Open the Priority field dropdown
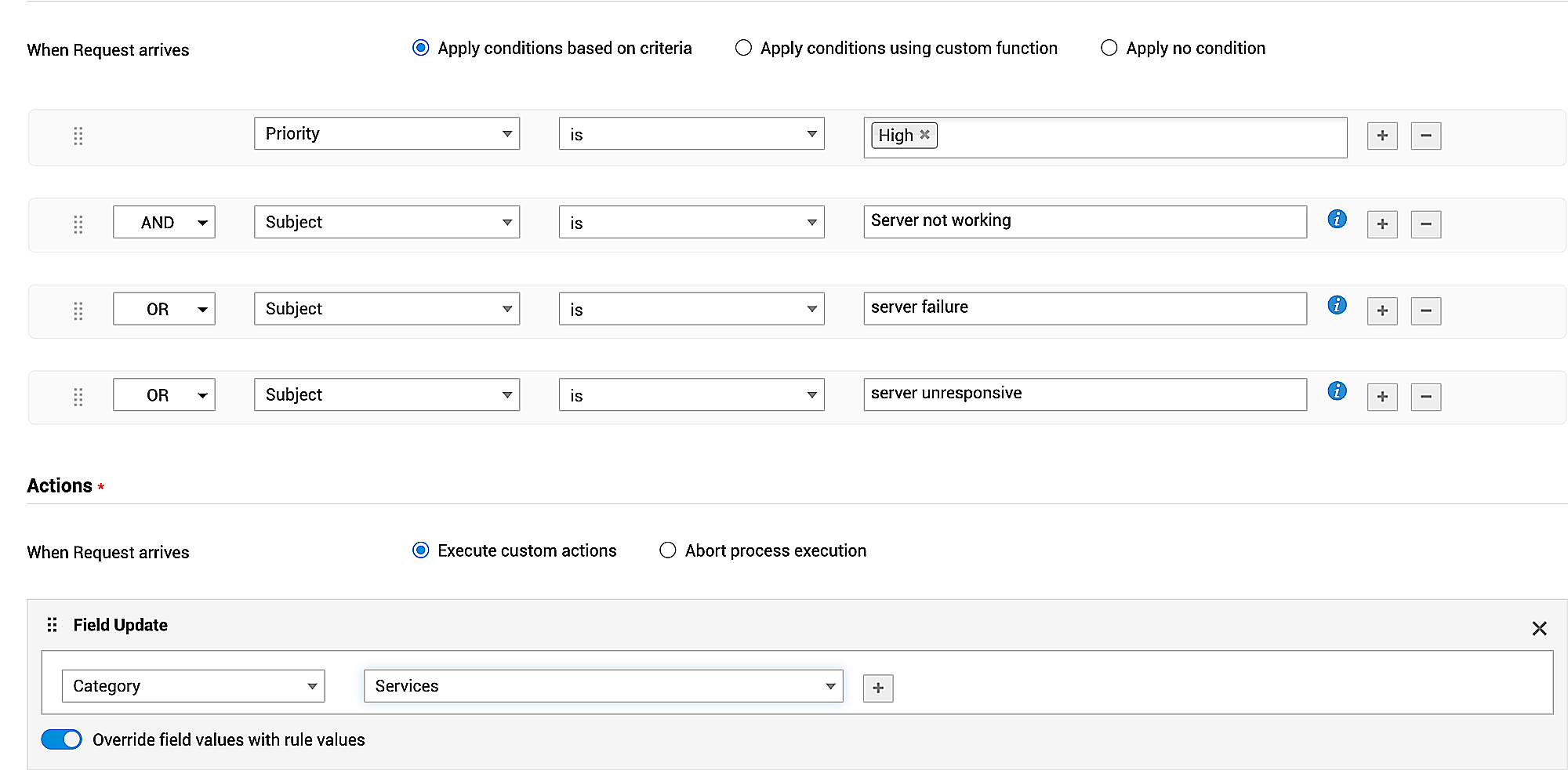Screen dimensions: 1568x770 point(387,134)
